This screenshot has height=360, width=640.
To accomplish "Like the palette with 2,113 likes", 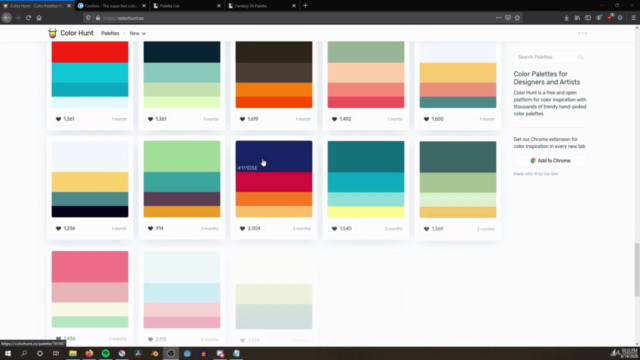I will click(x=157, y=339).
